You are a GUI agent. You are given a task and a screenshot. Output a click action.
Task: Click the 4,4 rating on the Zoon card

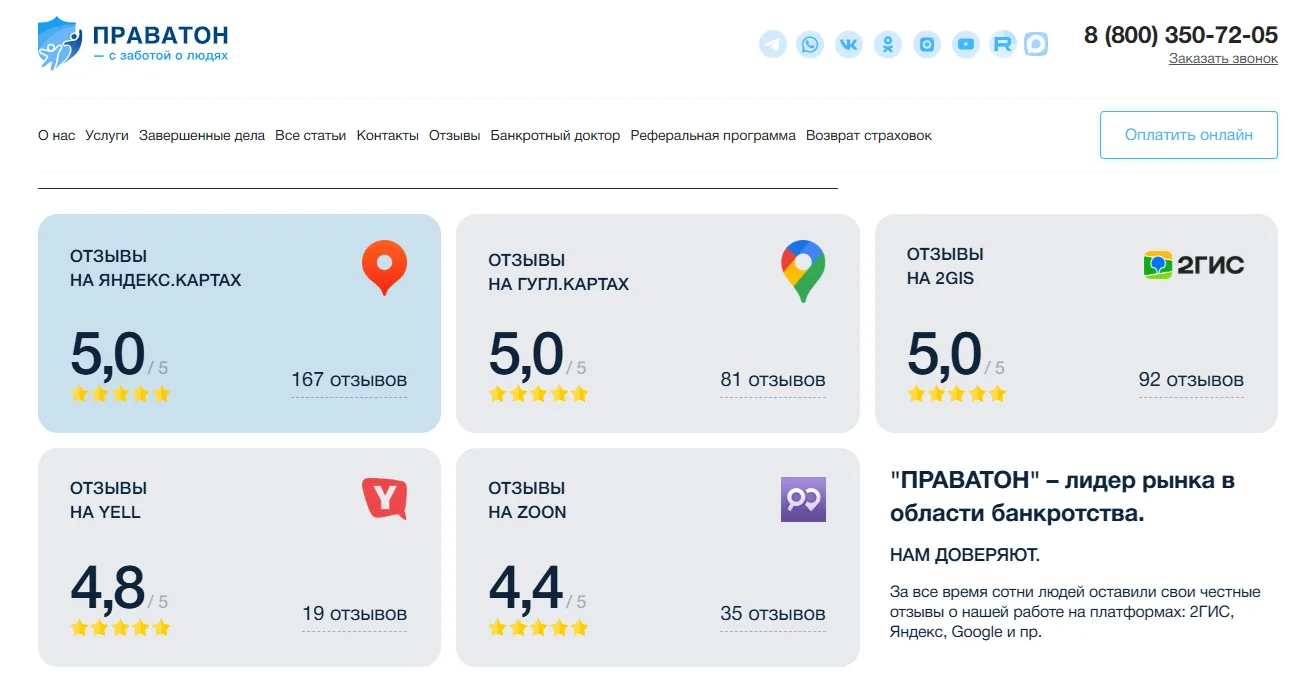point(526,588)
